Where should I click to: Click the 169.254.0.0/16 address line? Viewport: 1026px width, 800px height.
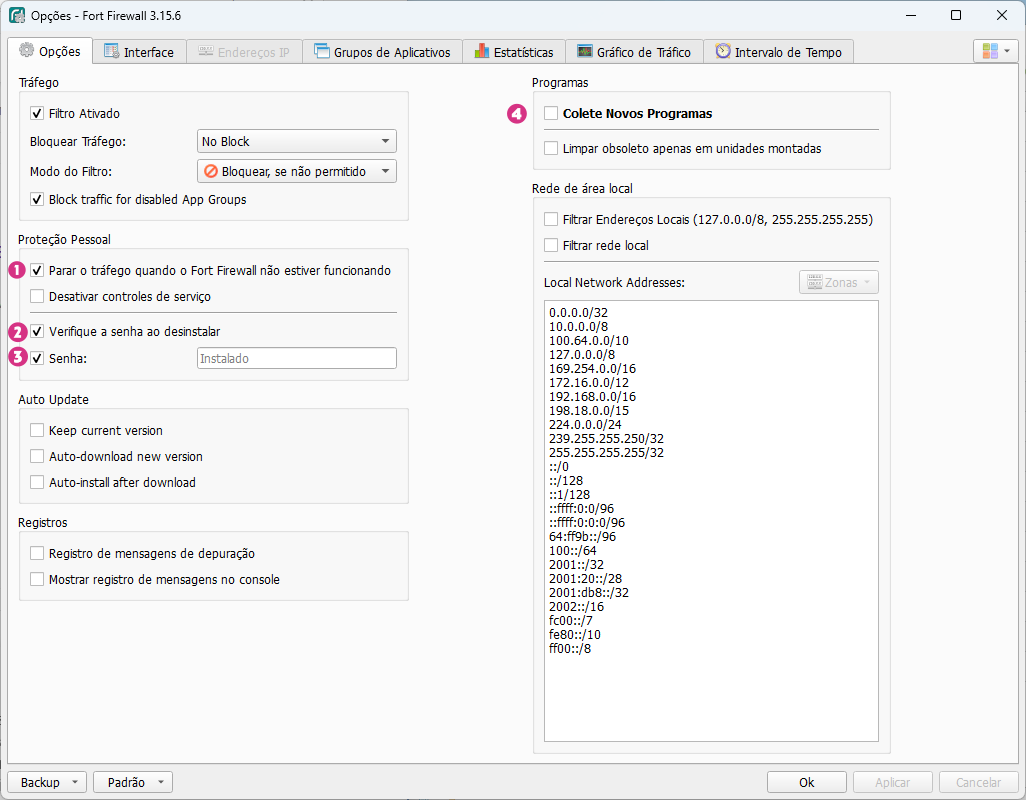coord(592,368)
